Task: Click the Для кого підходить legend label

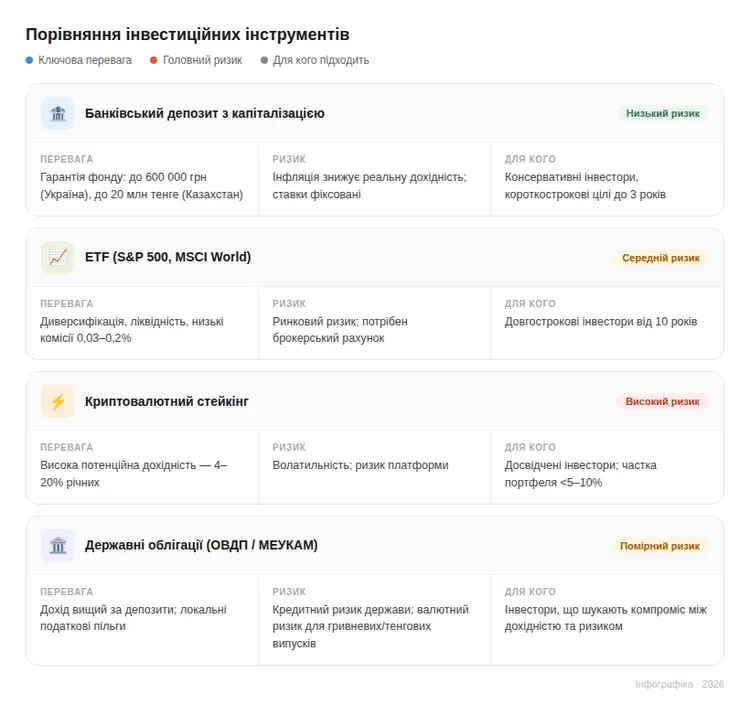Action: [x=321, y=60]
